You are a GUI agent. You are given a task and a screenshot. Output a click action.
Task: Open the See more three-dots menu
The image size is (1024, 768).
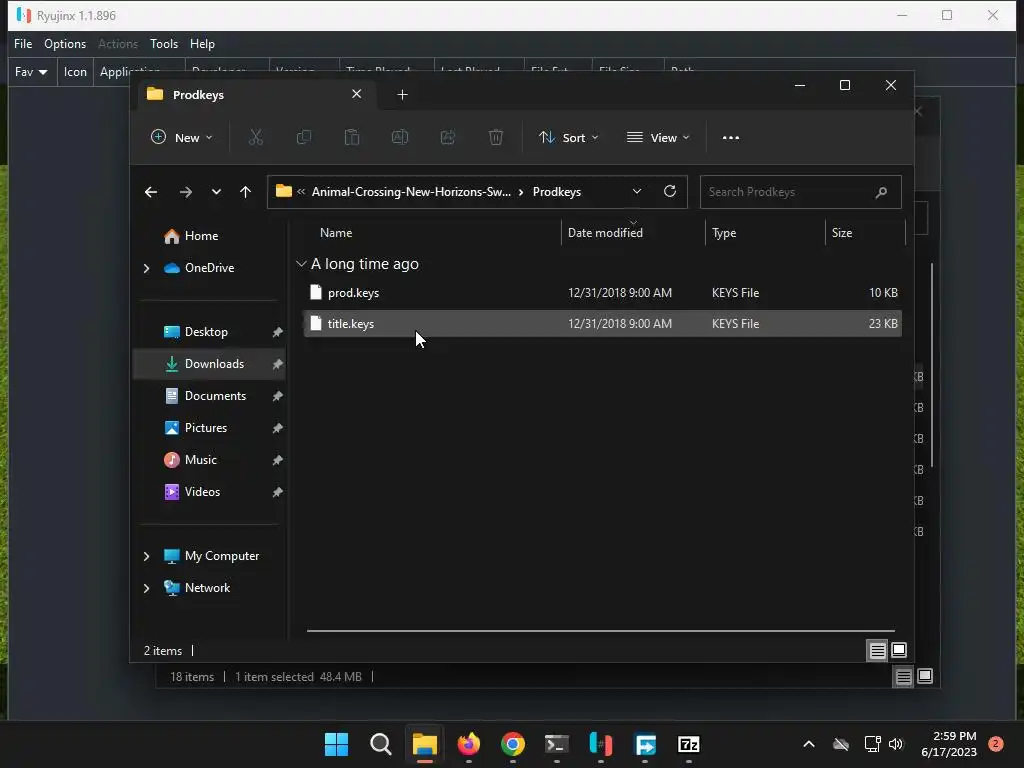731,138
